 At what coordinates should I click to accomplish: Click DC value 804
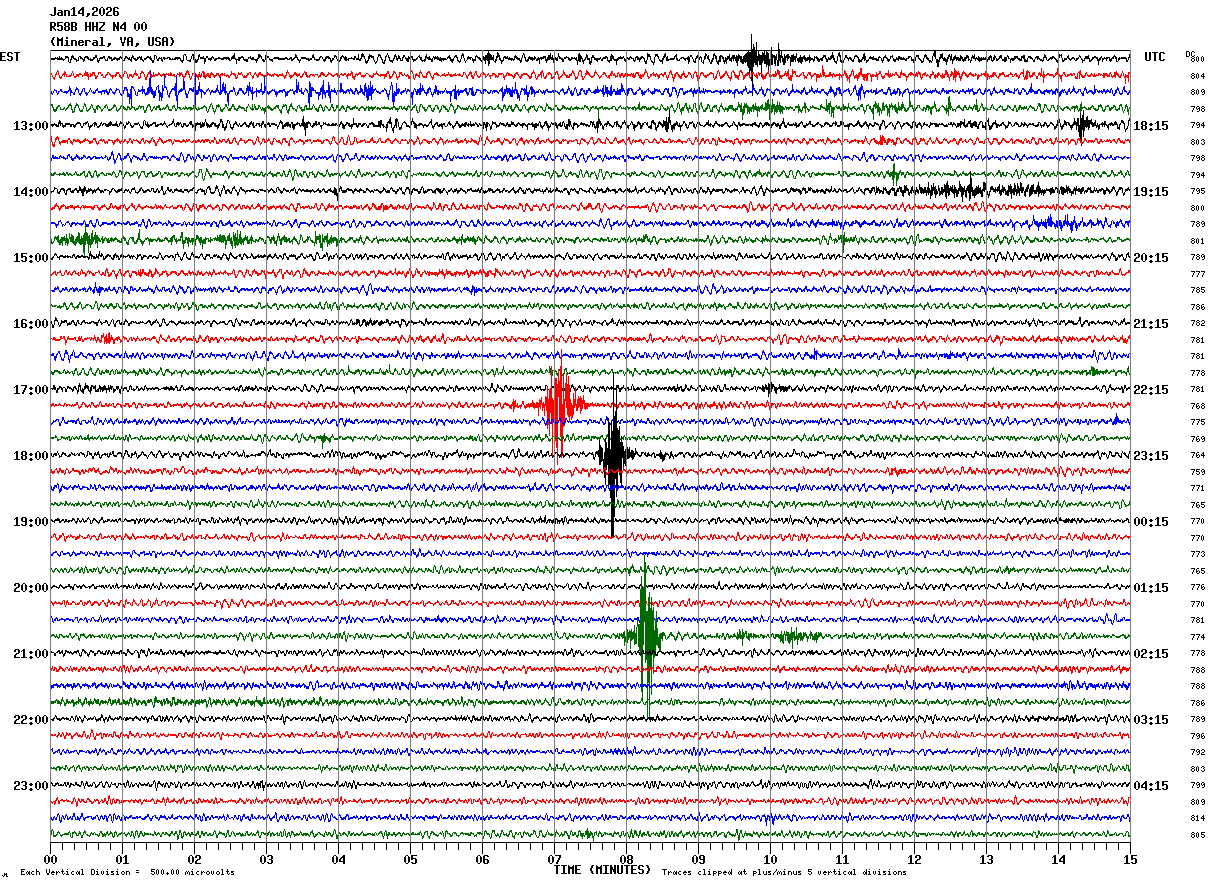1197,76
